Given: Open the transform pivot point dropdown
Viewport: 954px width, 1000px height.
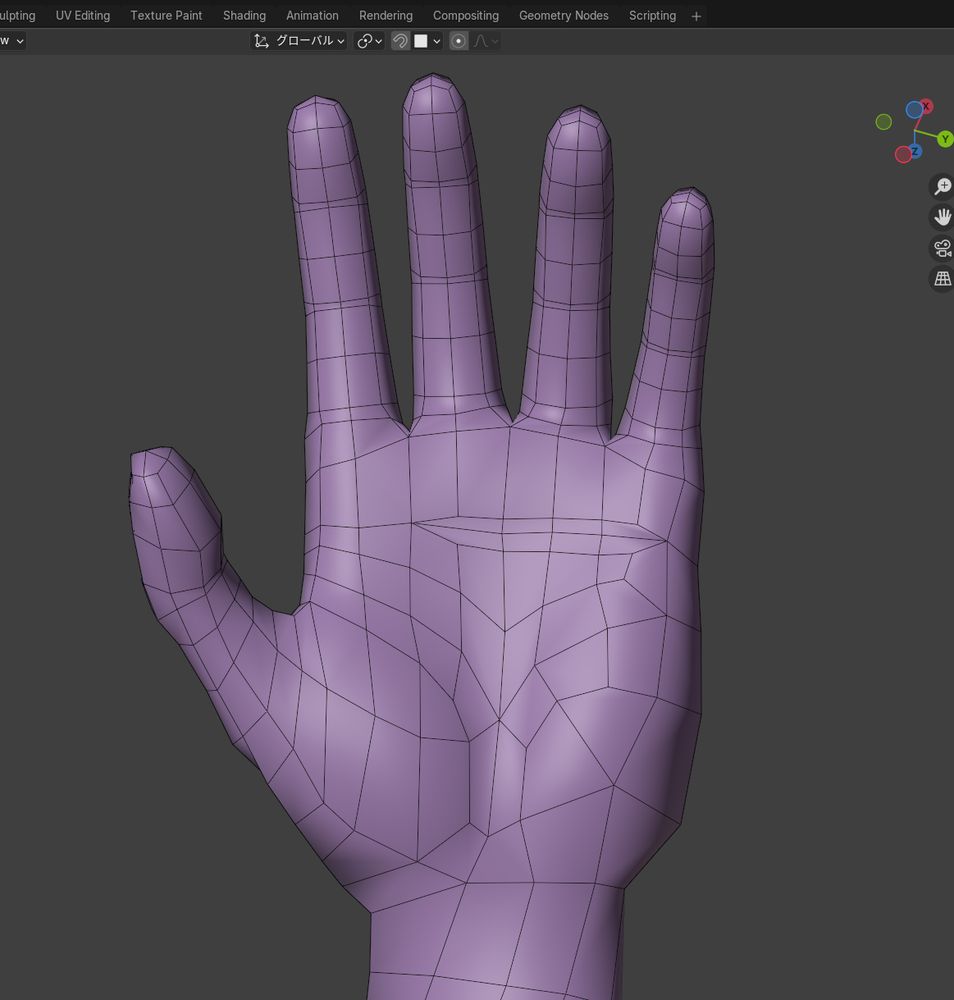Looking at the screenshot, I should [x=370, y=41].
